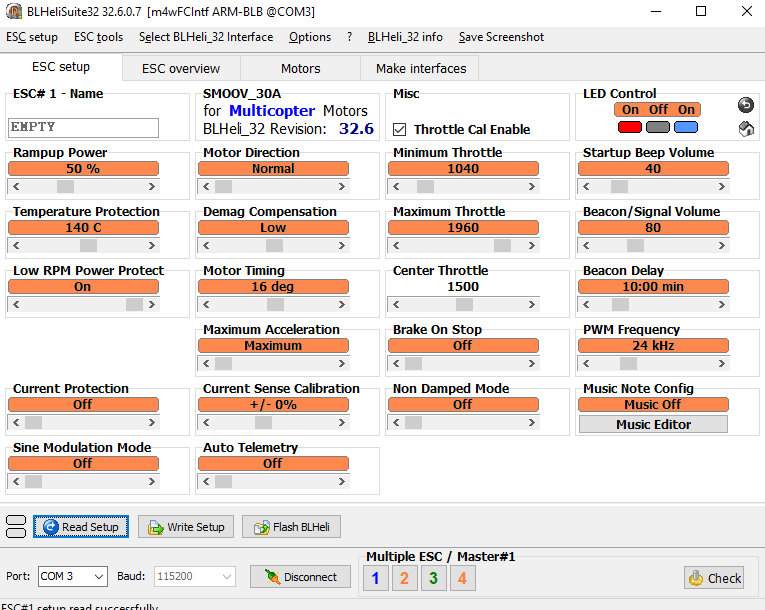Viewport: 765px width, 610px height.
Task: Click the scroll-right arrow under Rampup Power
Action: [152, 186]
